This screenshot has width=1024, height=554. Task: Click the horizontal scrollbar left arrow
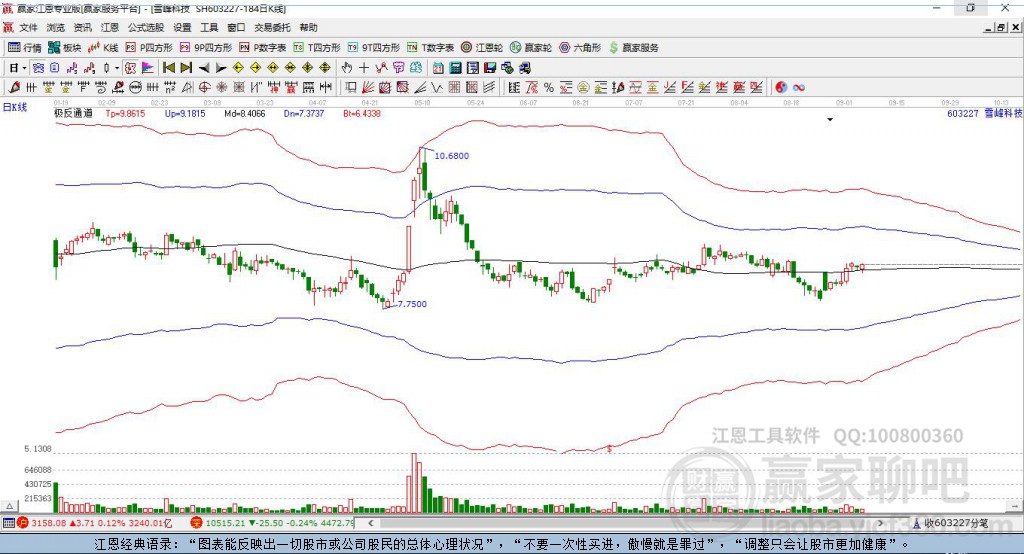click(370, 523)
